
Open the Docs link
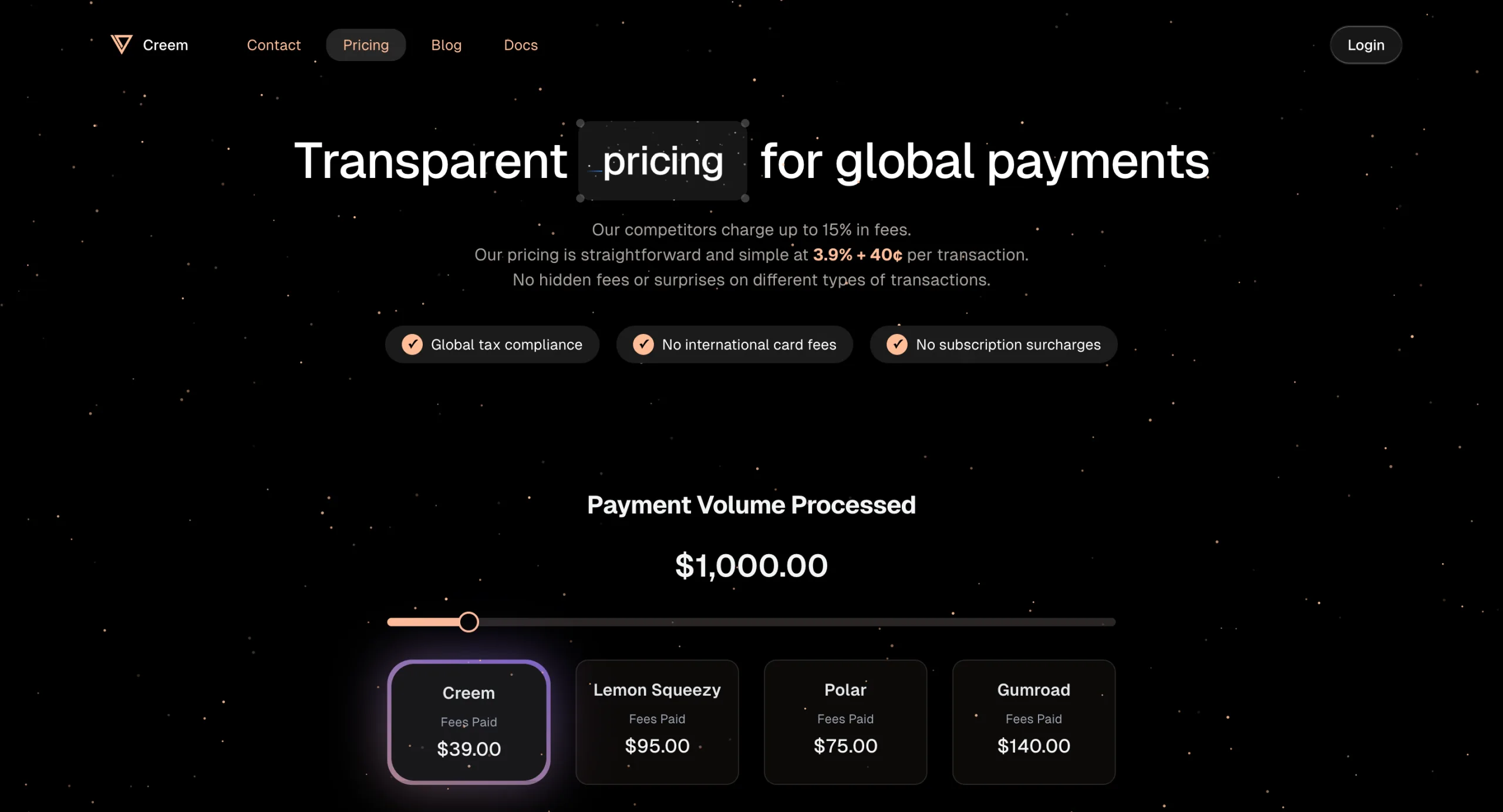[521, 45]
